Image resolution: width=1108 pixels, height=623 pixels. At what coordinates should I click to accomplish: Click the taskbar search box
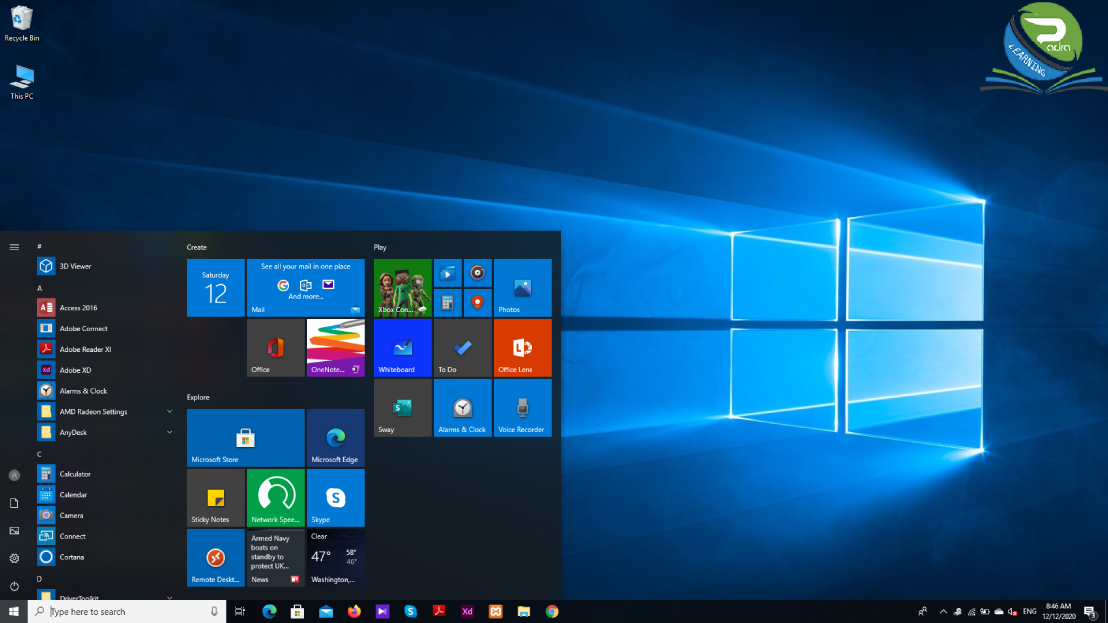coord(127,612)
